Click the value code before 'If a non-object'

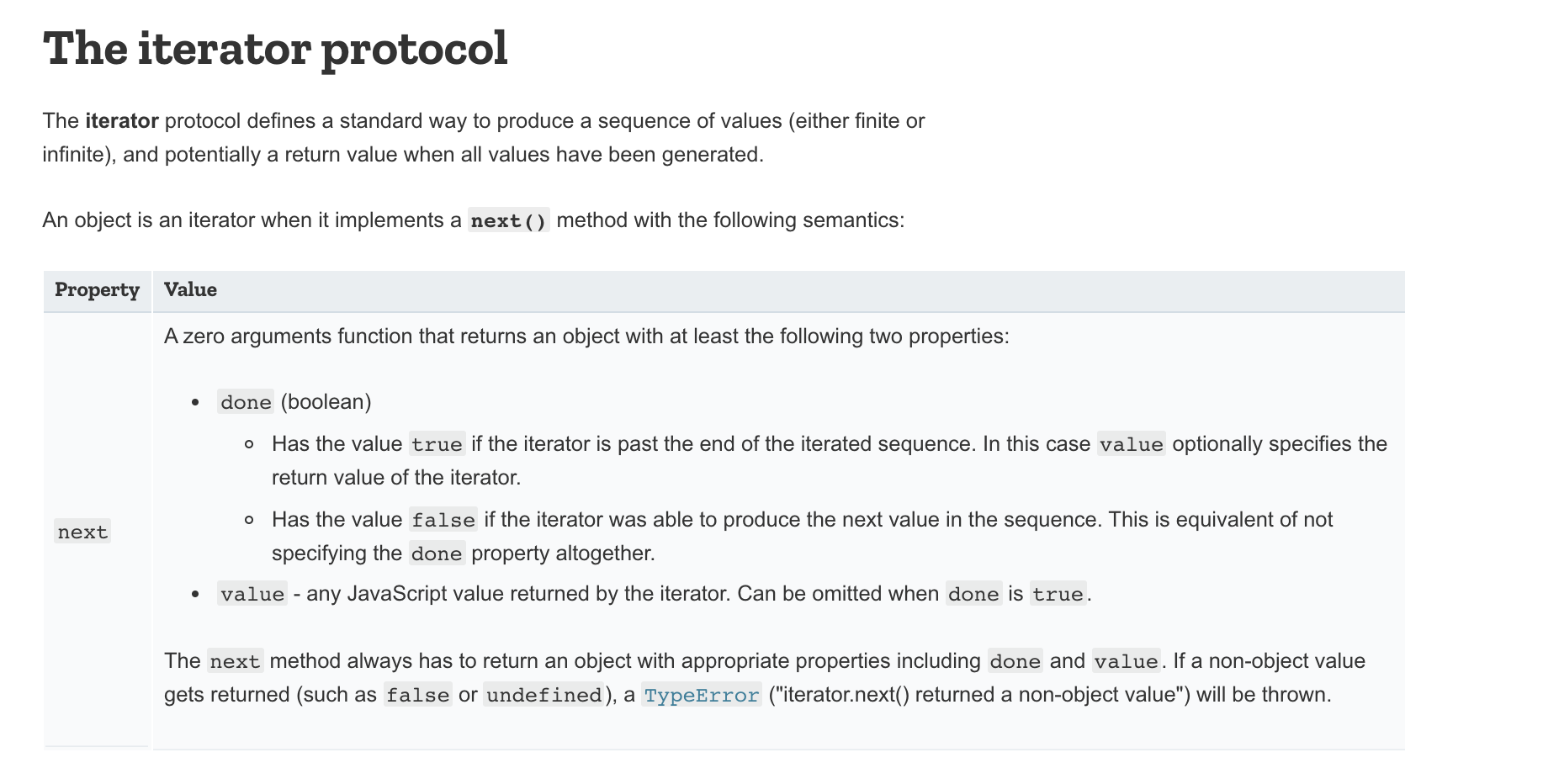[1127, 661]
